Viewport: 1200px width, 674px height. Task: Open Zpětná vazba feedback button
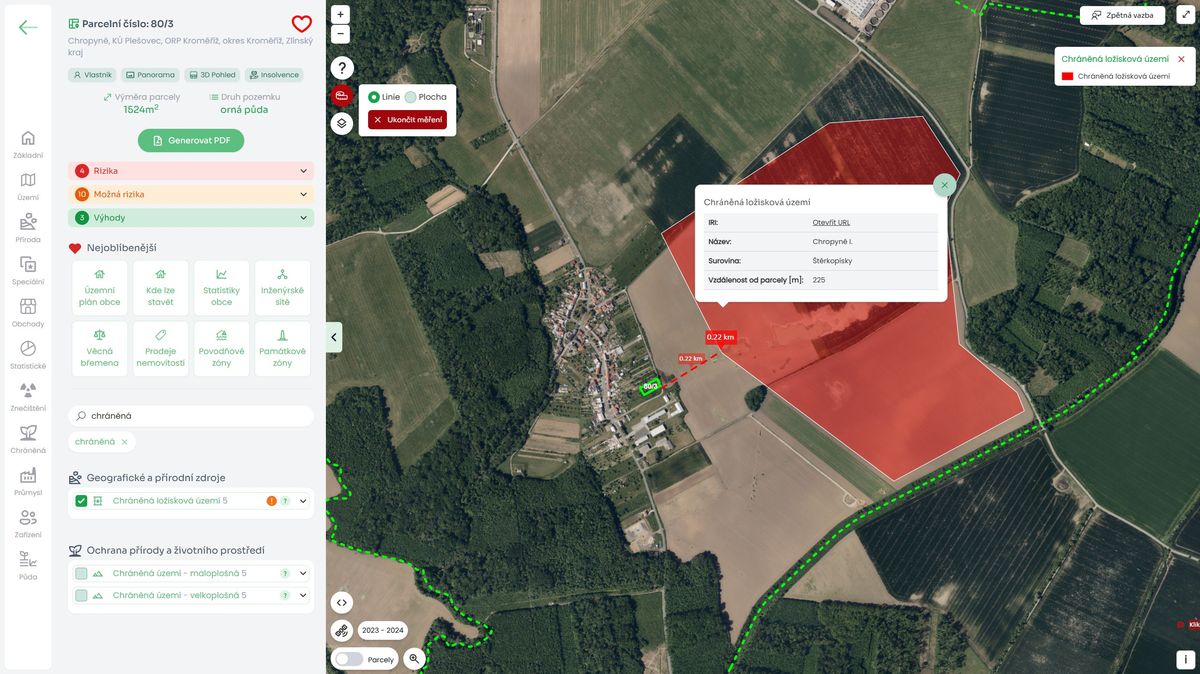(1122, 16)
